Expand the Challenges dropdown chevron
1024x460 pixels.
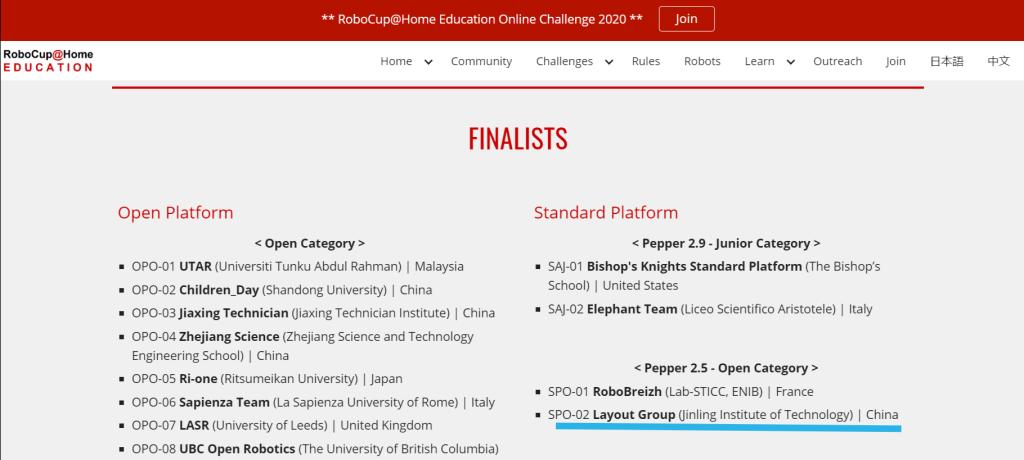(x=609, y=62)
